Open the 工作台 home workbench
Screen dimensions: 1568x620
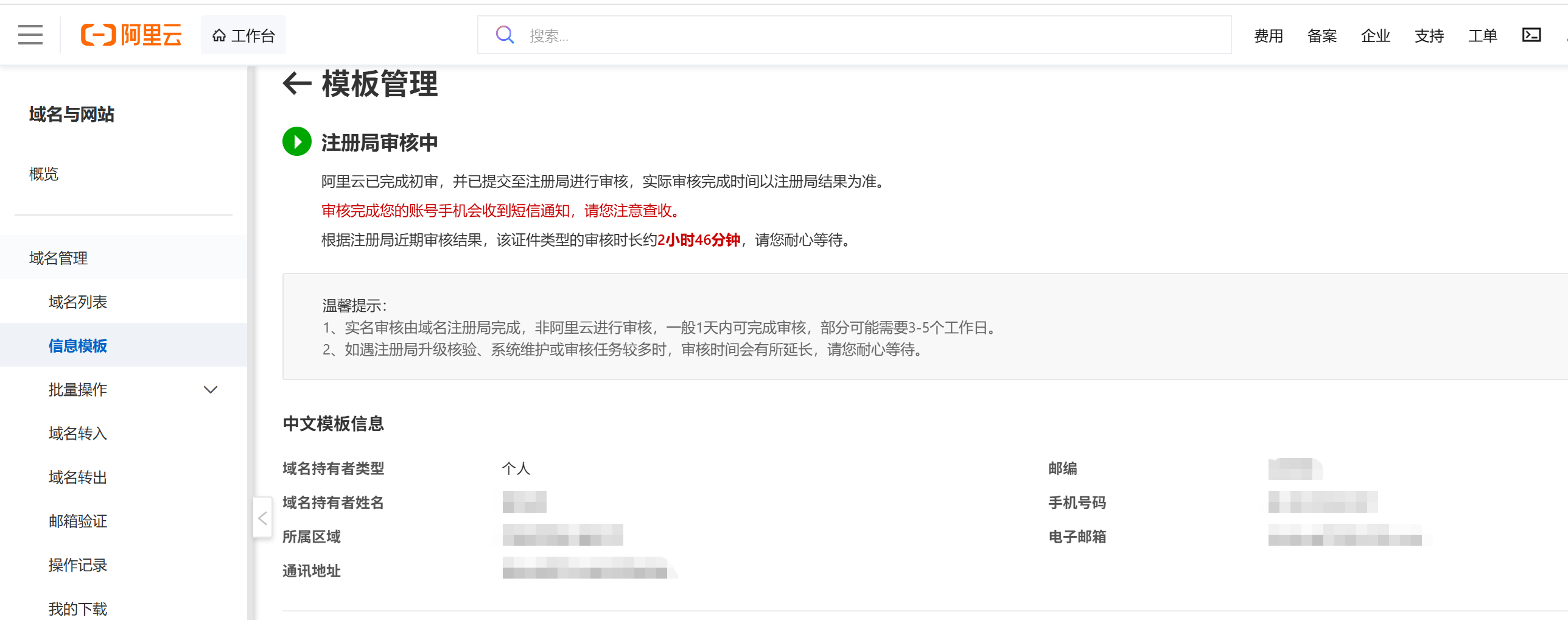pyautogui.click(x=243, y=35)
